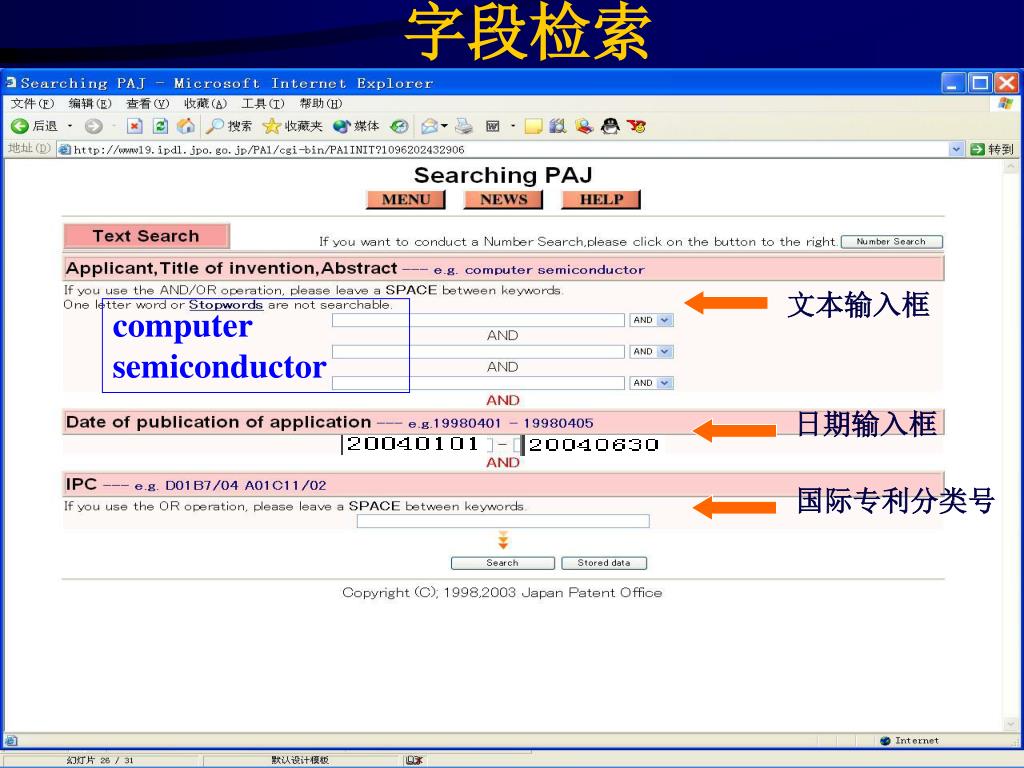The image size is (1024, 768).
Task: Open the 媒体 media pane
Action: (356, 126)
